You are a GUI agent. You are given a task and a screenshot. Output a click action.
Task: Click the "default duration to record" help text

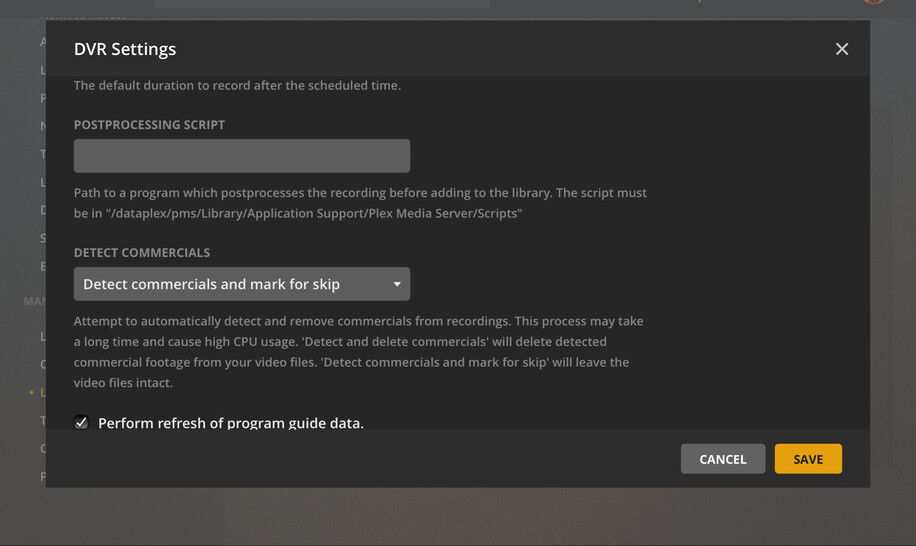[237, 86]
